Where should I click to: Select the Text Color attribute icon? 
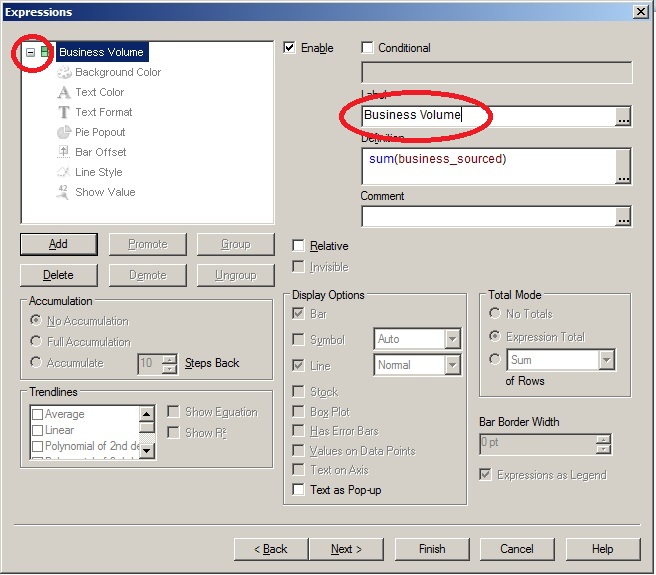pos(64,92)
